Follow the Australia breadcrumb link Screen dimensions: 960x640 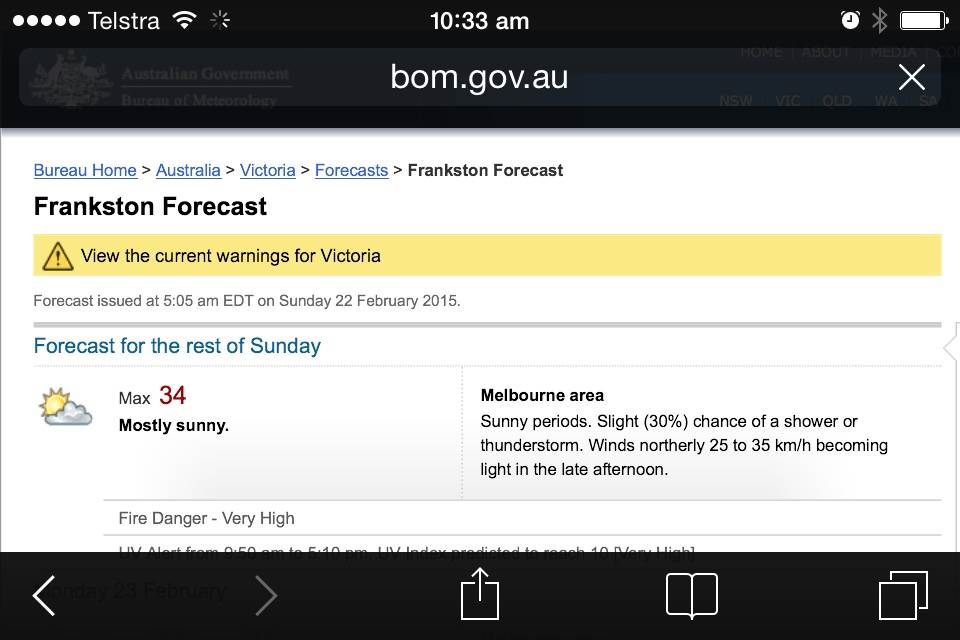point(188,170)
